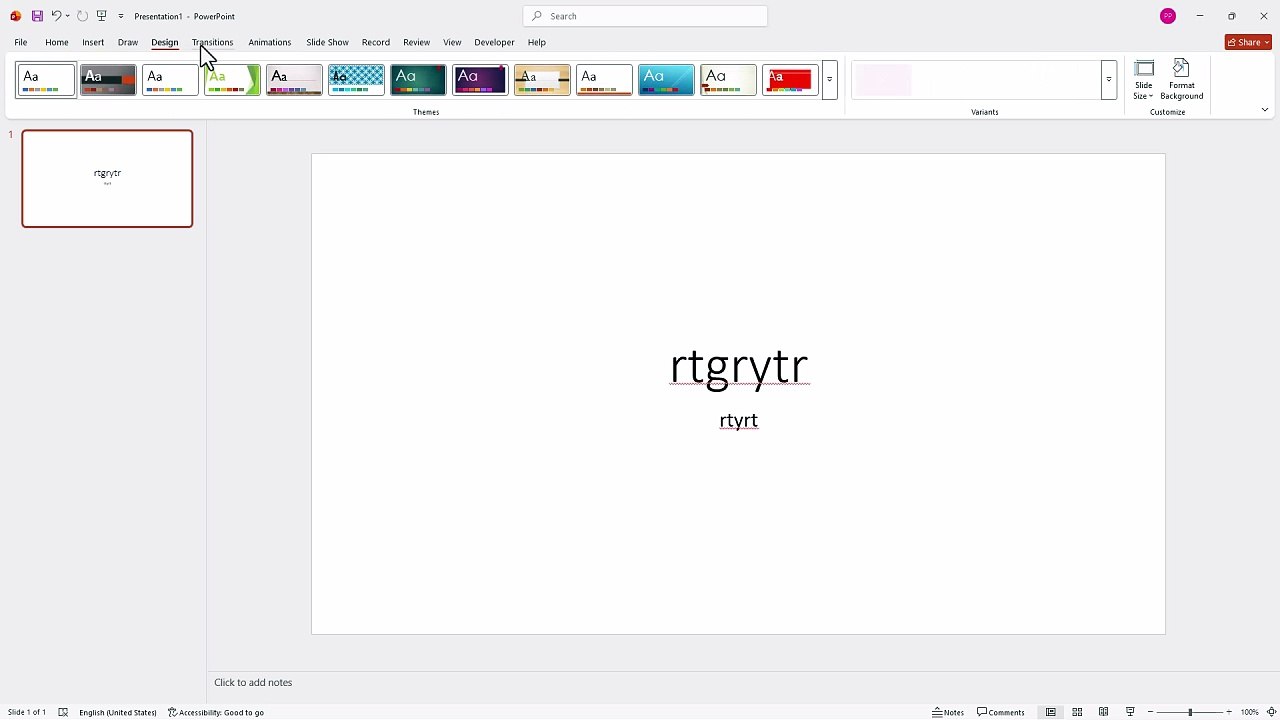The height and width of the screenshot is (720, 1280).
Task: Click the 'English (United States)' language indicator
Action: tap(118, 712)
